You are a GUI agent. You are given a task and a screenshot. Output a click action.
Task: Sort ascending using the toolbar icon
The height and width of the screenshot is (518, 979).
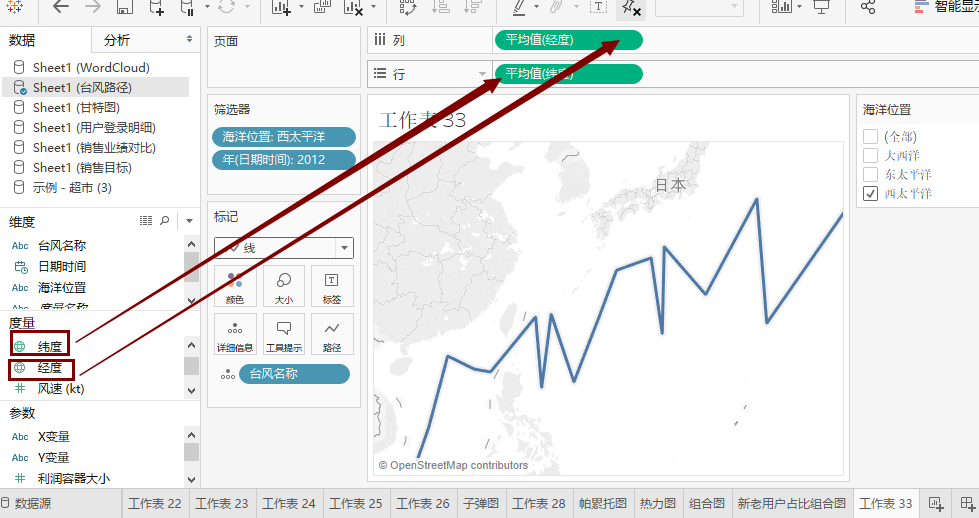point(441,7)
